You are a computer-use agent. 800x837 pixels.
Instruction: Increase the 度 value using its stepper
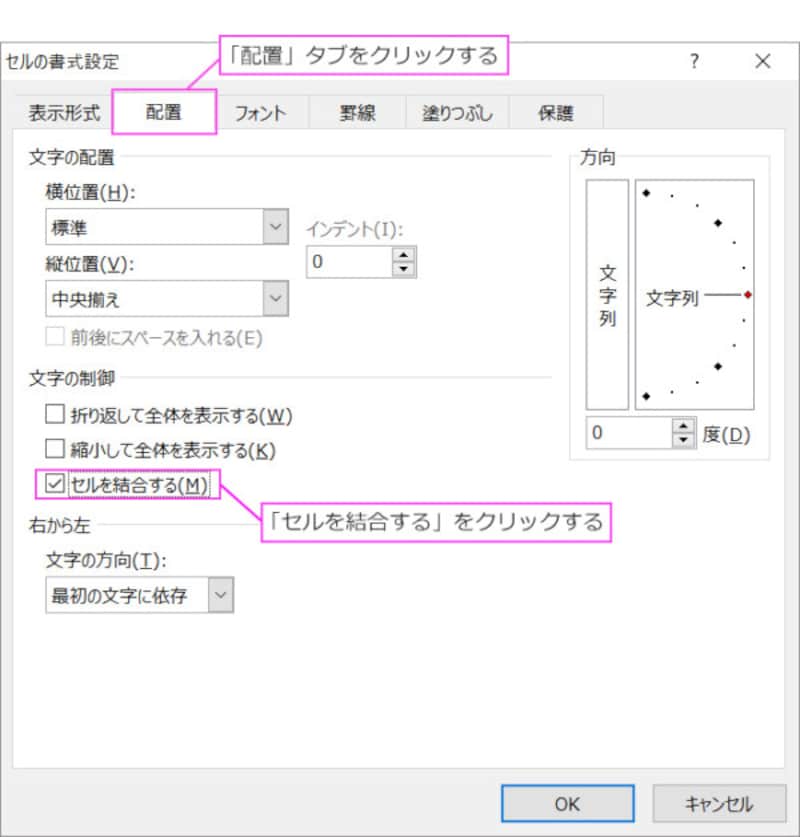coord(682,427)
